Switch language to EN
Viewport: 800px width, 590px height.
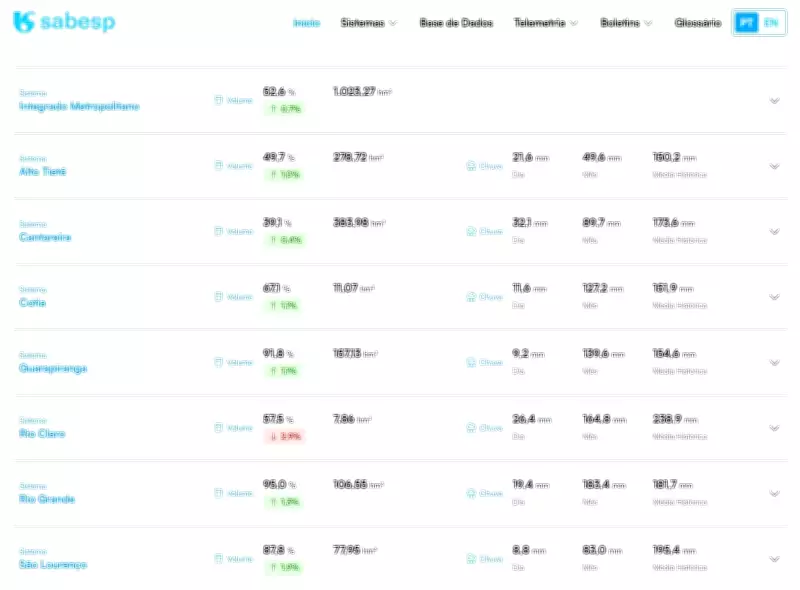point(770,22)
